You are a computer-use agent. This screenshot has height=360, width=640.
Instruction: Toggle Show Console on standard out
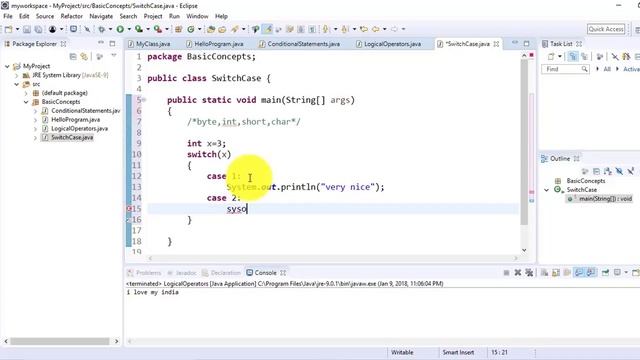coord(579,273)
